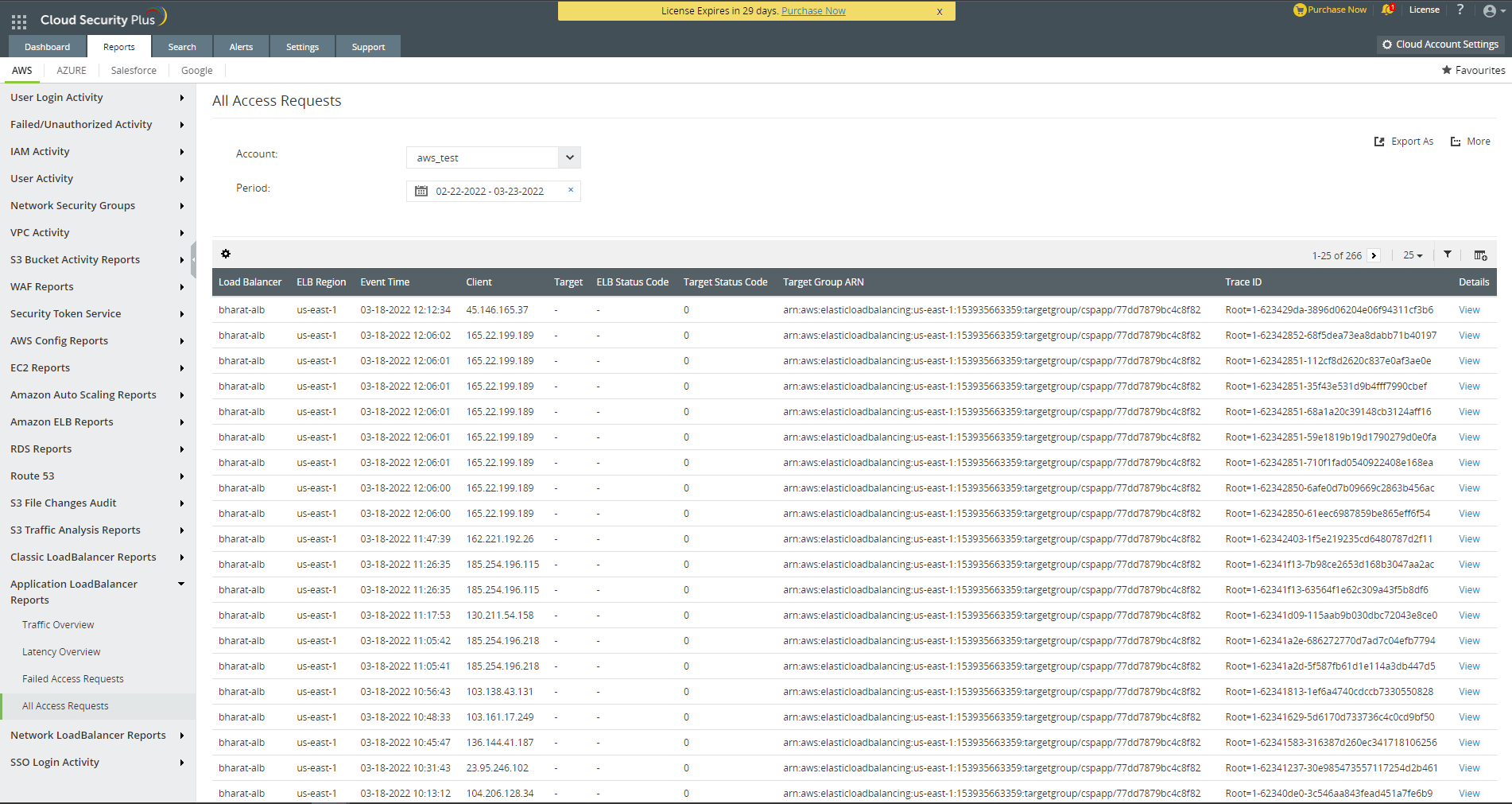This screenshot has width=1512, height=804.
Task: Select the Google cloud tab
Action: click(197, 70)
